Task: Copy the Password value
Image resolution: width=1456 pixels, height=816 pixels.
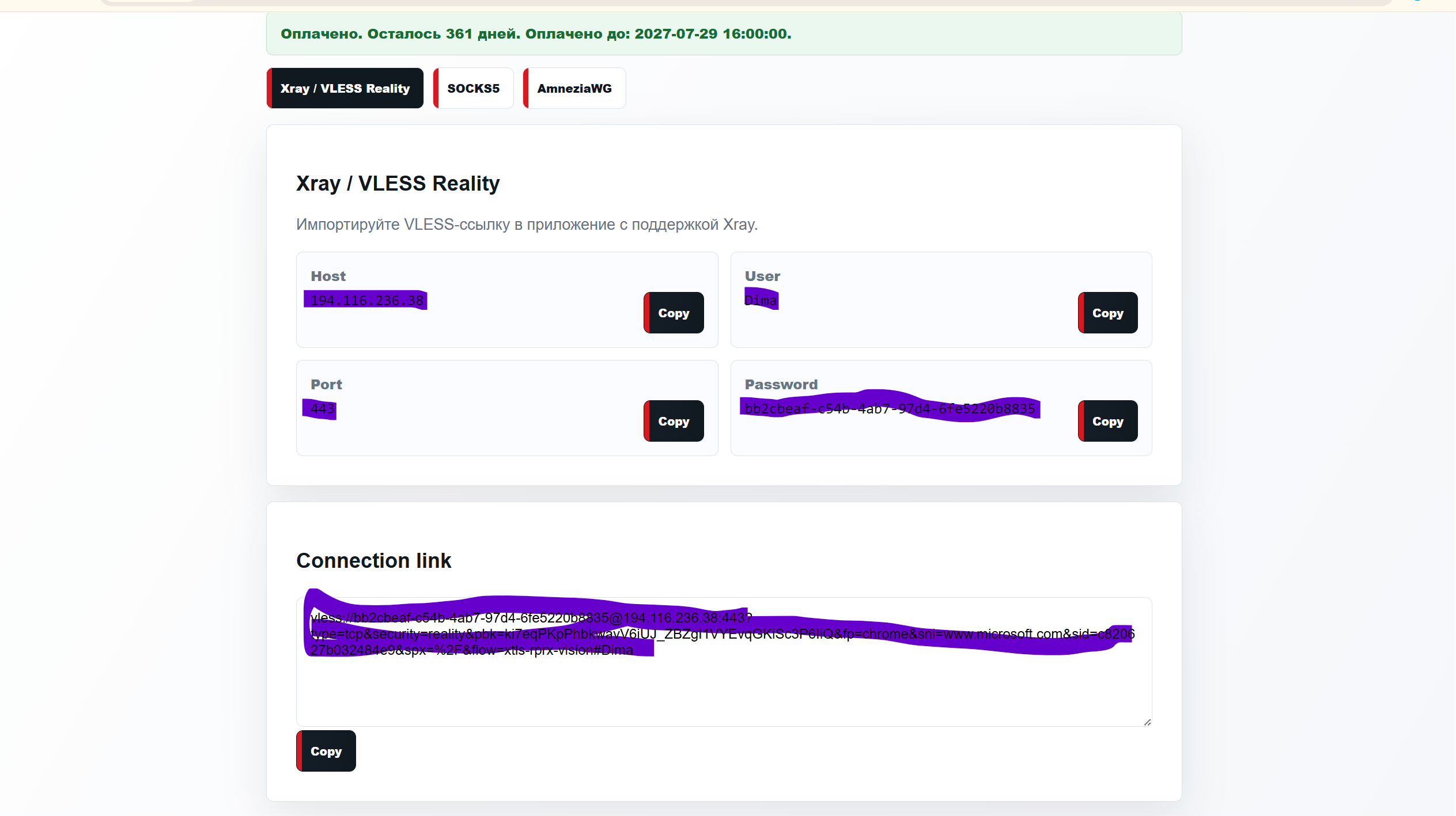Action: click(1107, 421)
